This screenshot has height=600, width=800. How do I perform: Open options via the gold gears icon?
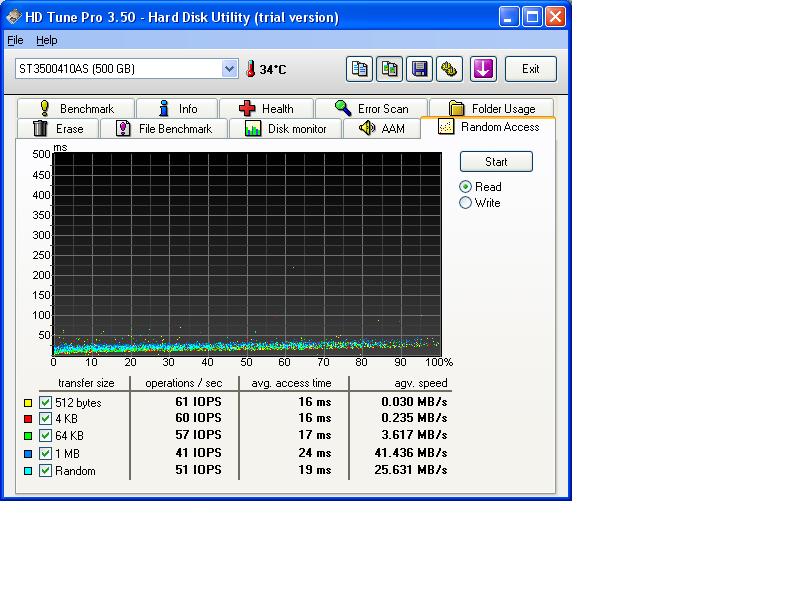pos(450,69)
